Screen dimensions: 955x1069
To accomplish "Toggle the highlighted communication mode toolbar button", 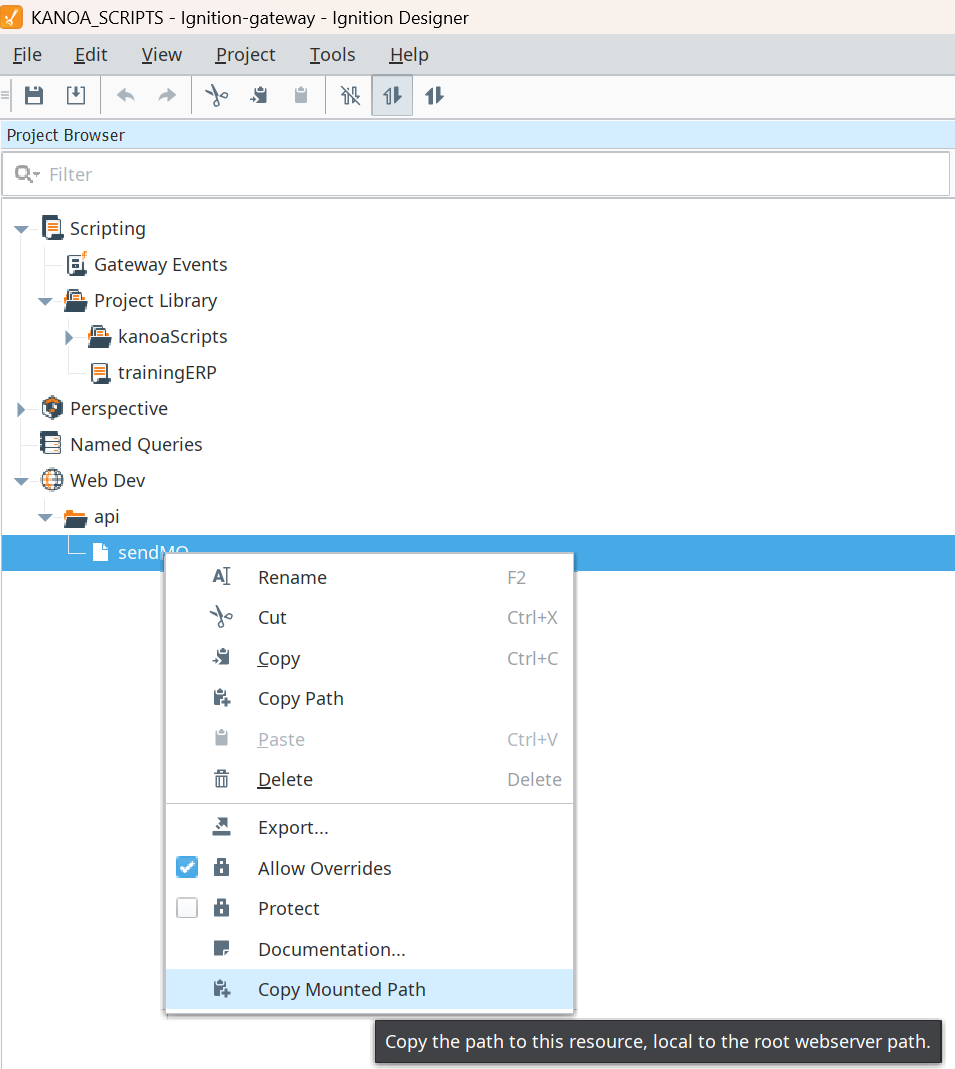I will tap(392, 95).
